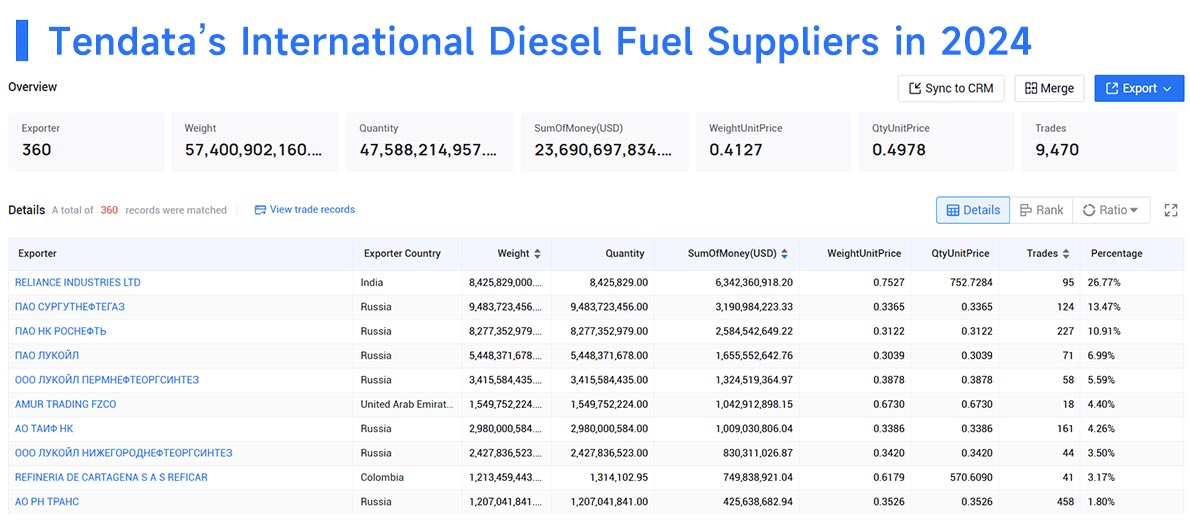Click the 360 records matched count

[x=109, y=210]
